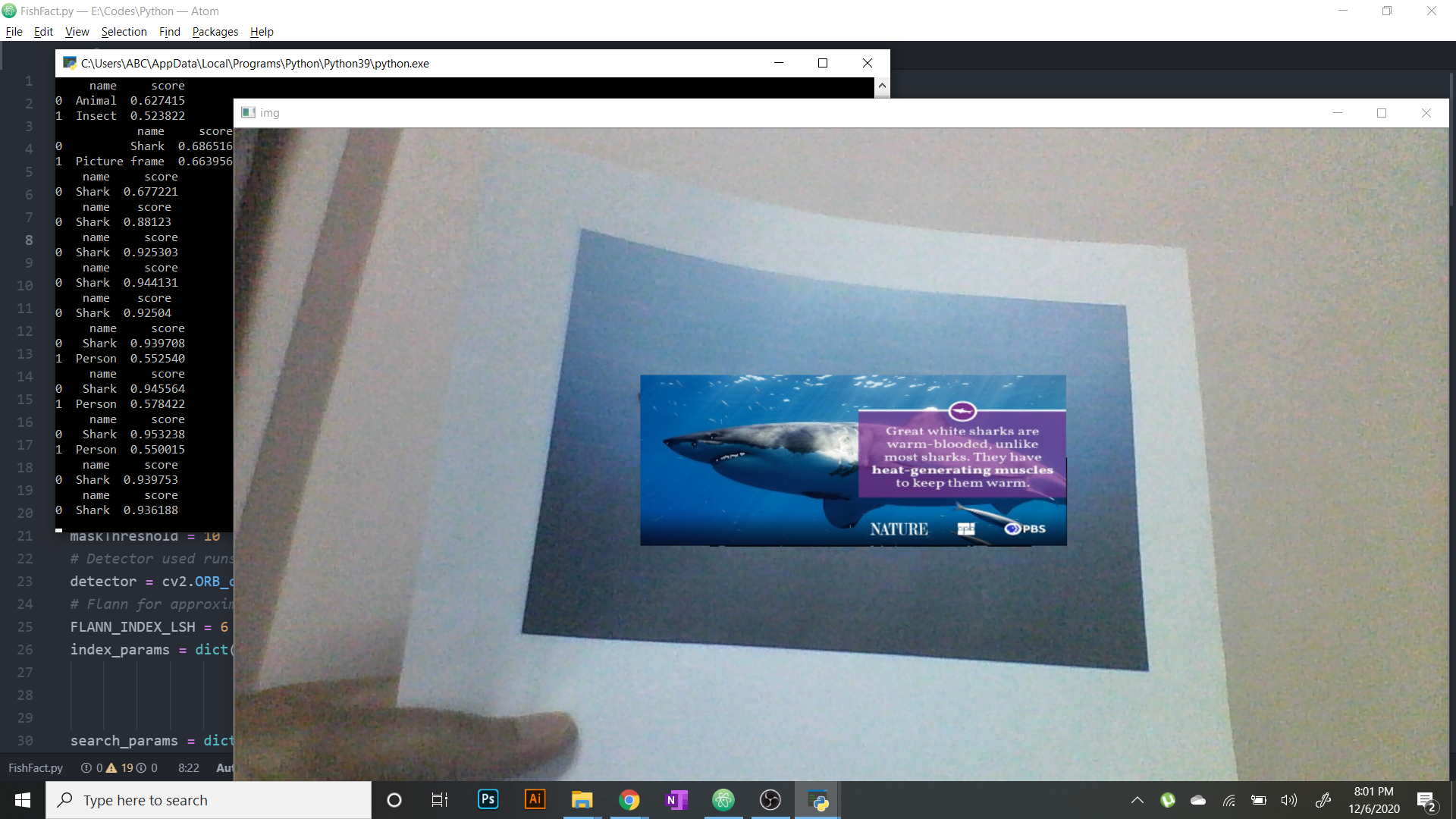Click the Python taskbar icon
1456x819 pixels.
[817, 799]
